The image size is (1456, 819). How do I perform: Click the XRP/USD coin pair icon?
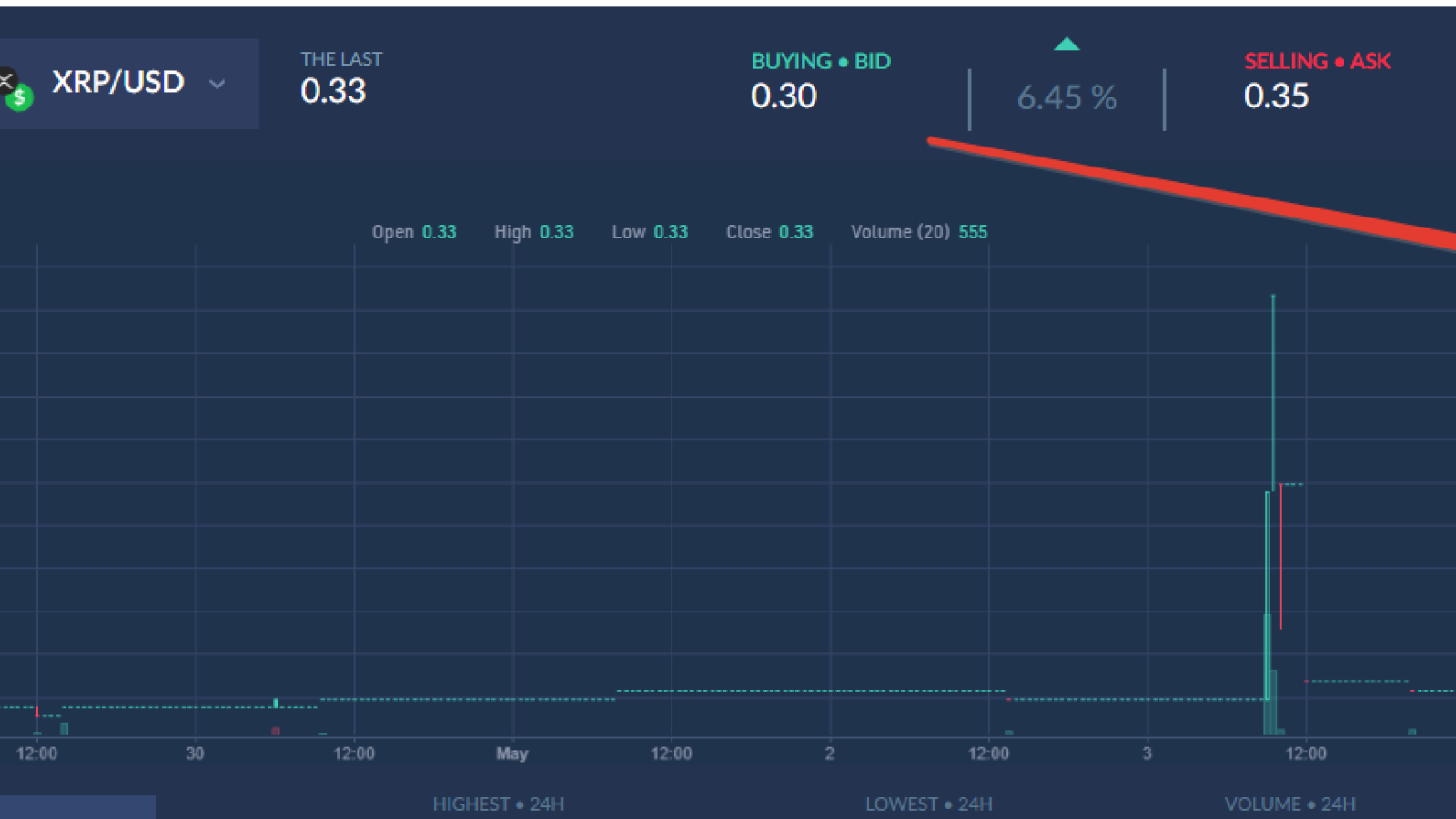click(x=15, y=89)
